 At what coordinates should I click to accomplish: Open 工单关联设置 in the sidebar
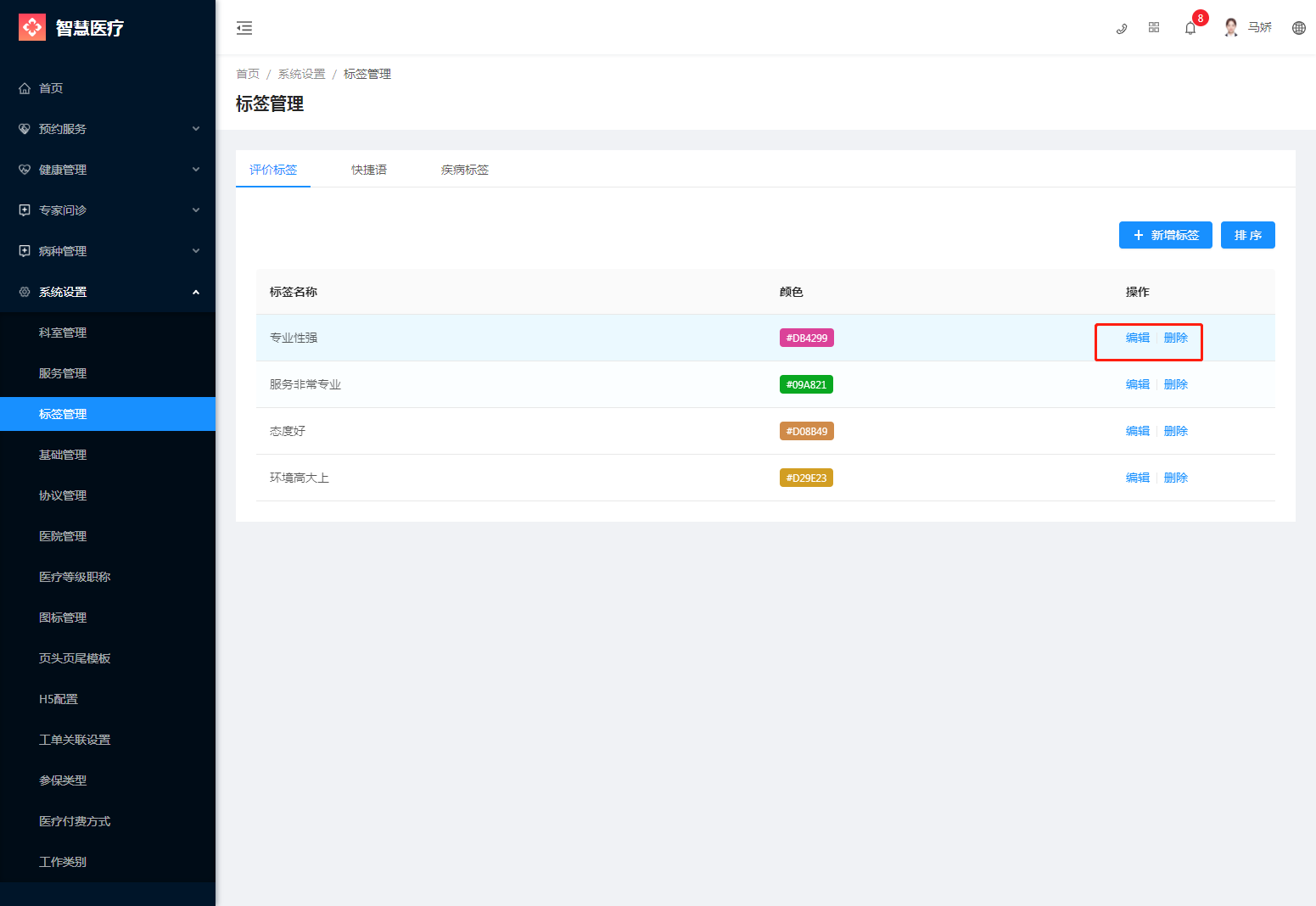click(108, 740)
